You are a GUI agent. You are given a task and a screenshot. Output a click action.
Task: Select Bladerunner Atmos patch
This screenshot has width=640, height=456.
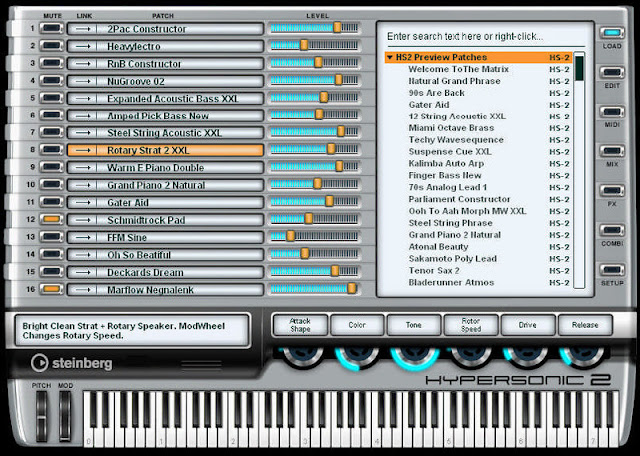click(451, 282)
